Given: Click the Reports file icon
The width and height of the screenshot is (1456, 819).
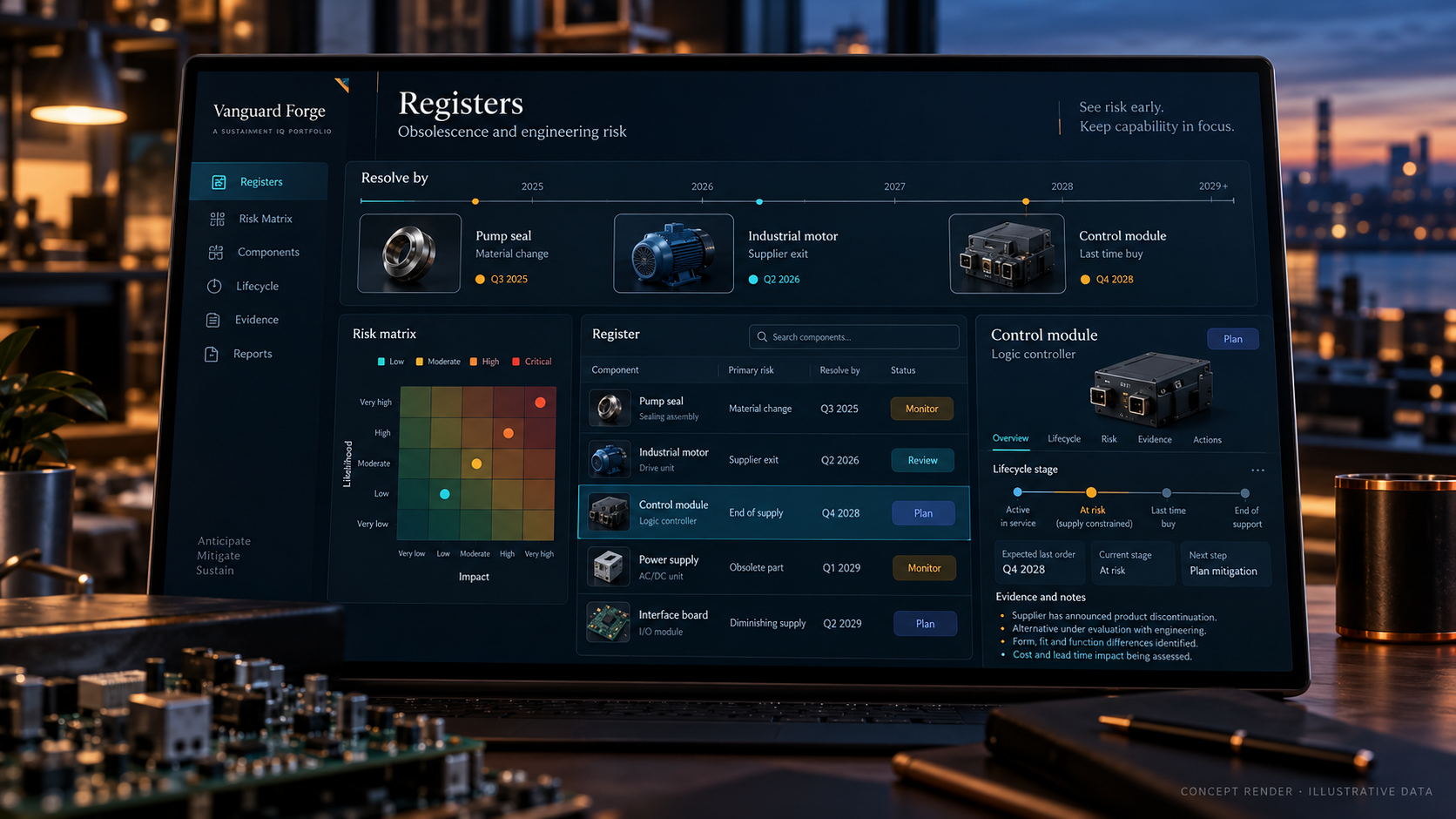Looking at the screenshot, I should 211,354.
